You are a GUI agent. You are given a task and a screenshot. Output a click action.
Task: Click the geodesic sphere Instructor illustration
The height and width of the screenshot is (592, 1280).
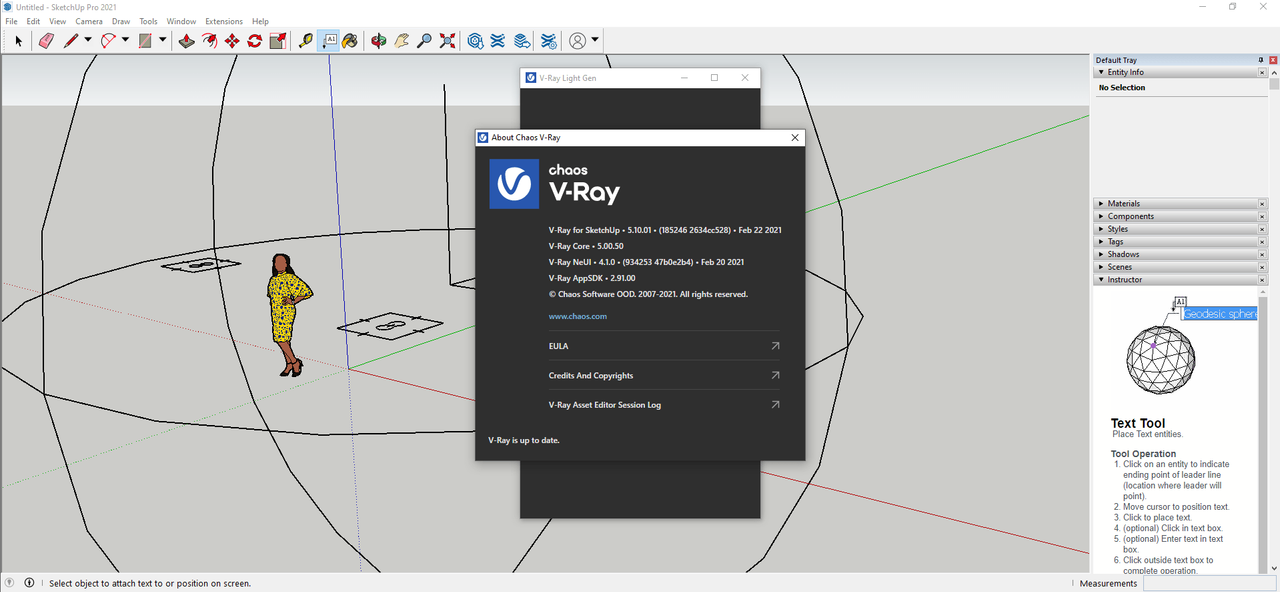[1160, 358]
